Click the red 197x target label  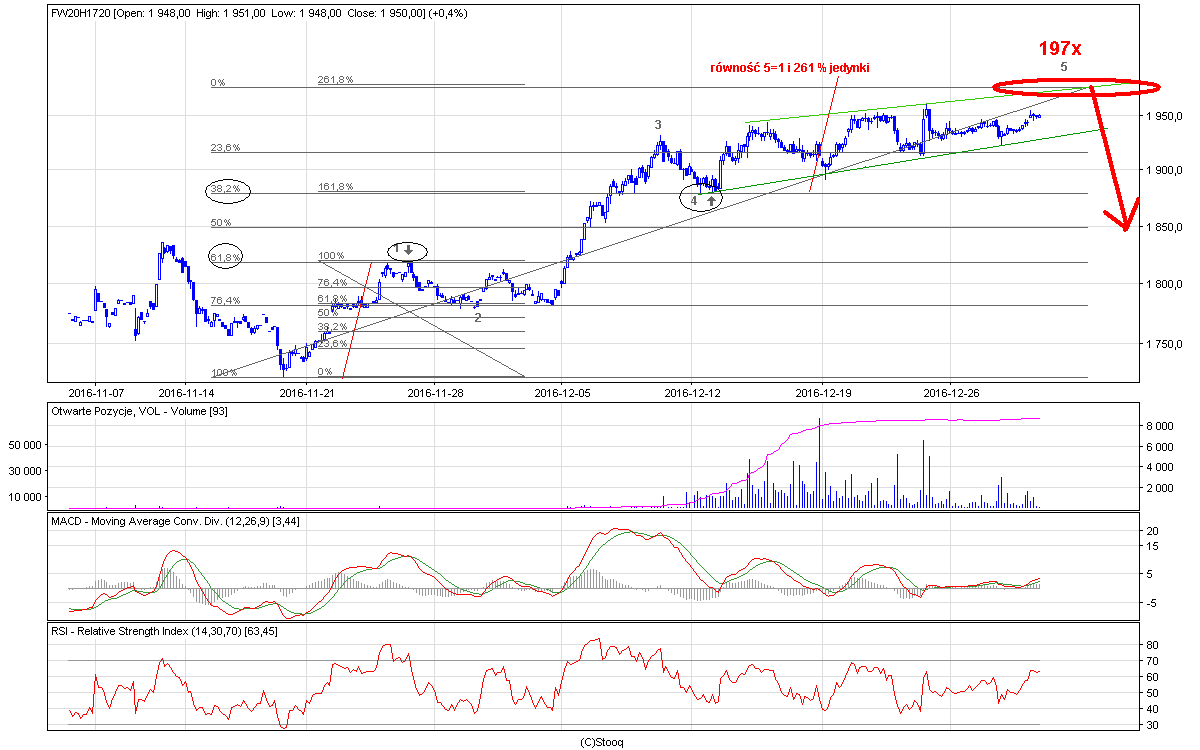(1059, 47)
